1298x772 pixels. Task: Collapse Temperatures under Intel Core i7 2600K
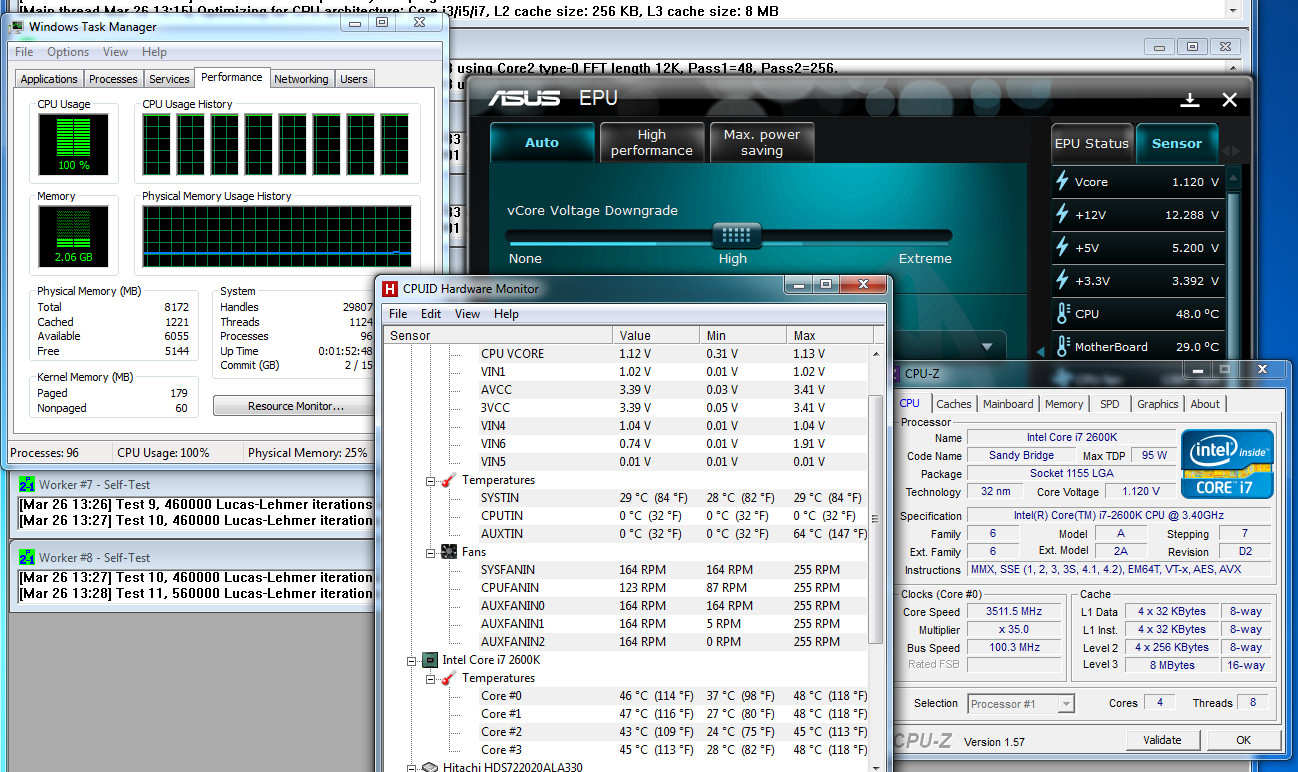(430, 678)
